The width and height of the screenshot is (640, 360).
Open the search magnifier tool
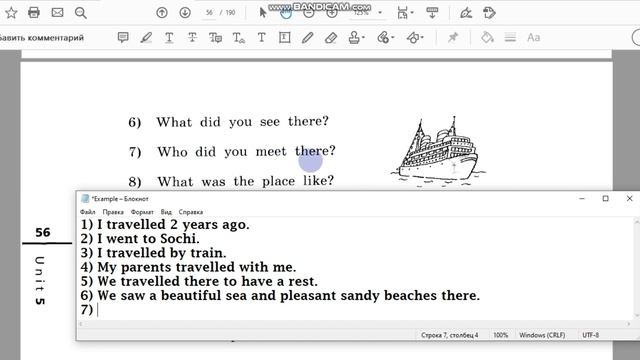(x=80, y=13)
